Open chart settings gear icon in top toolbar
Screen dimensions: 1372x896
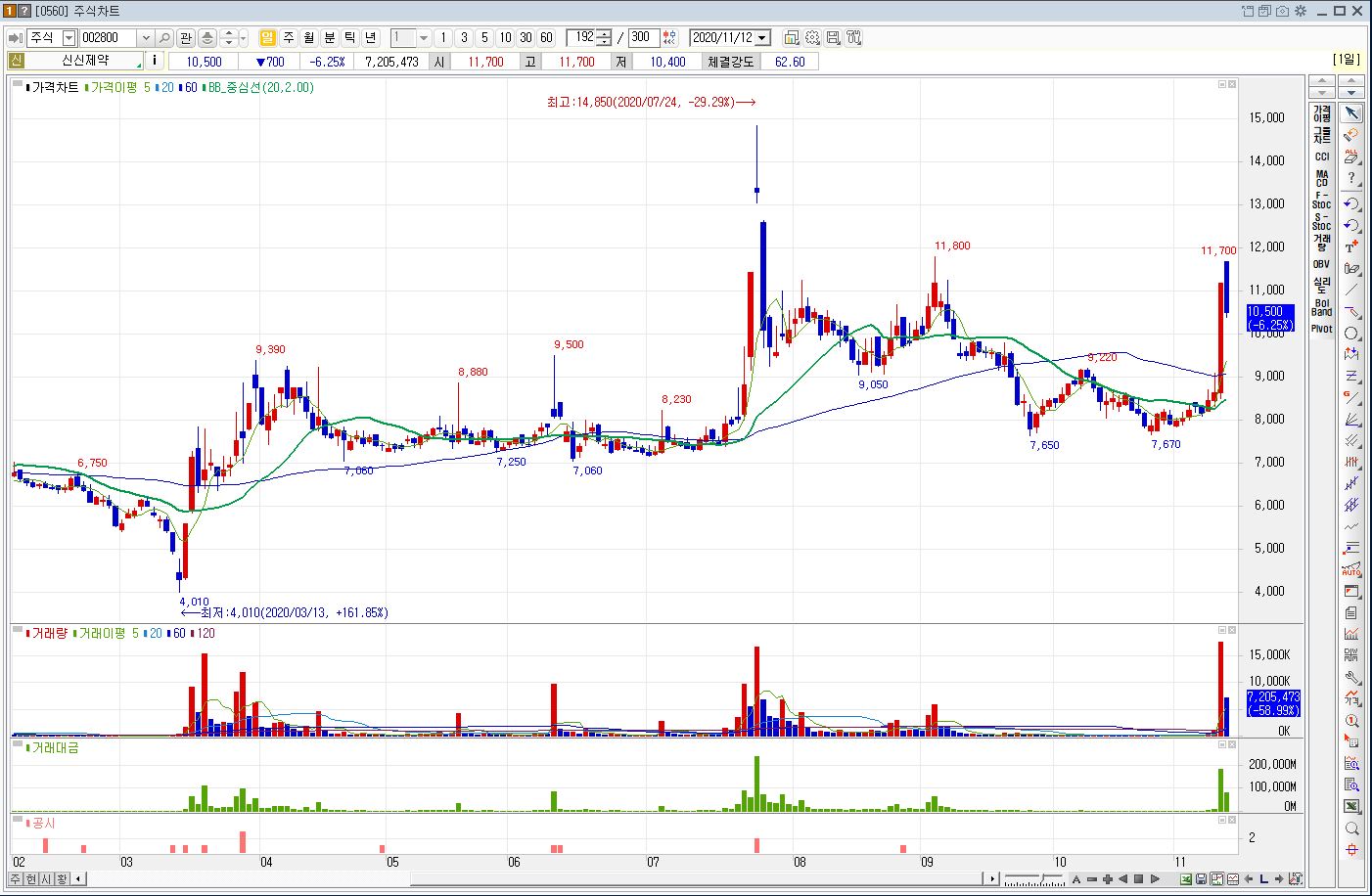(812, 37)
